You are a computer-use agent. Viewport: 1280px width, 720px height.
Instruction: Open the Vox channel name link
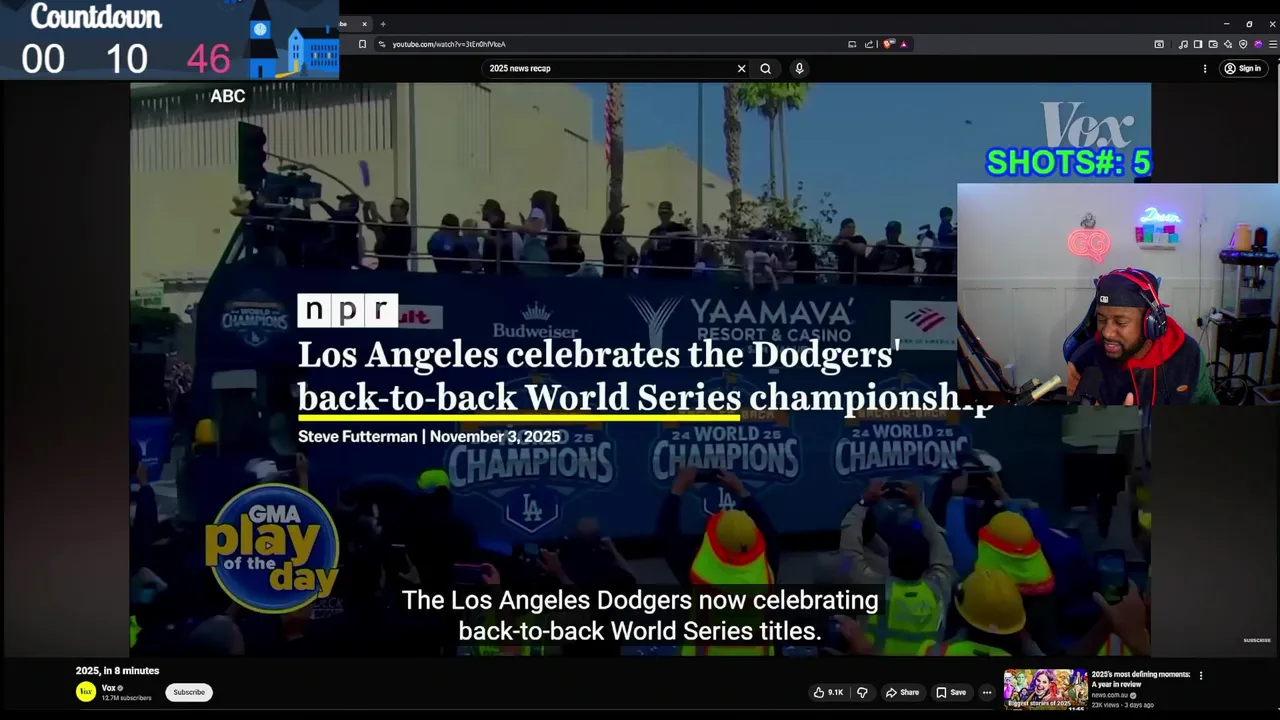coord(109,688)
